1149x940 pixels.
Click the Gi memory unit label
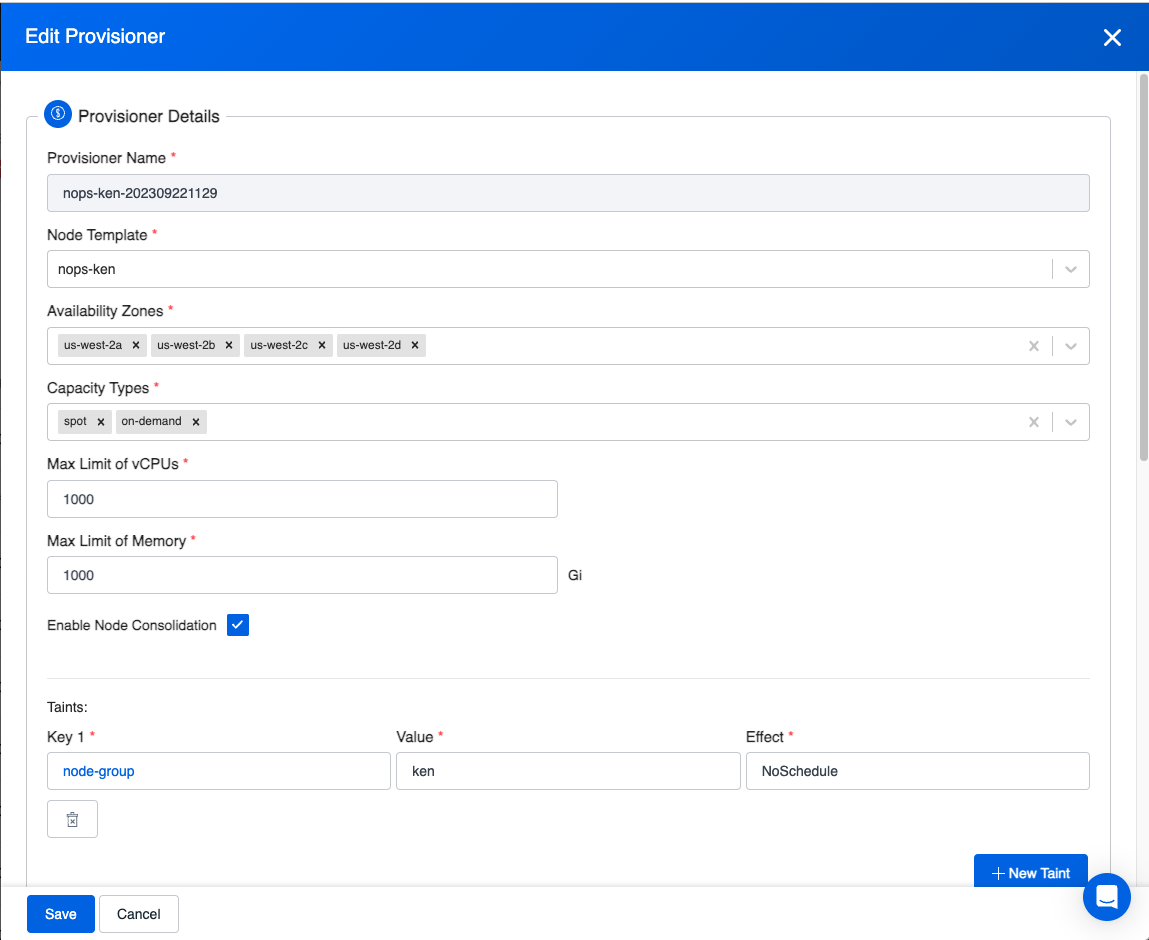pyautogui.click(x=575, y=575)
